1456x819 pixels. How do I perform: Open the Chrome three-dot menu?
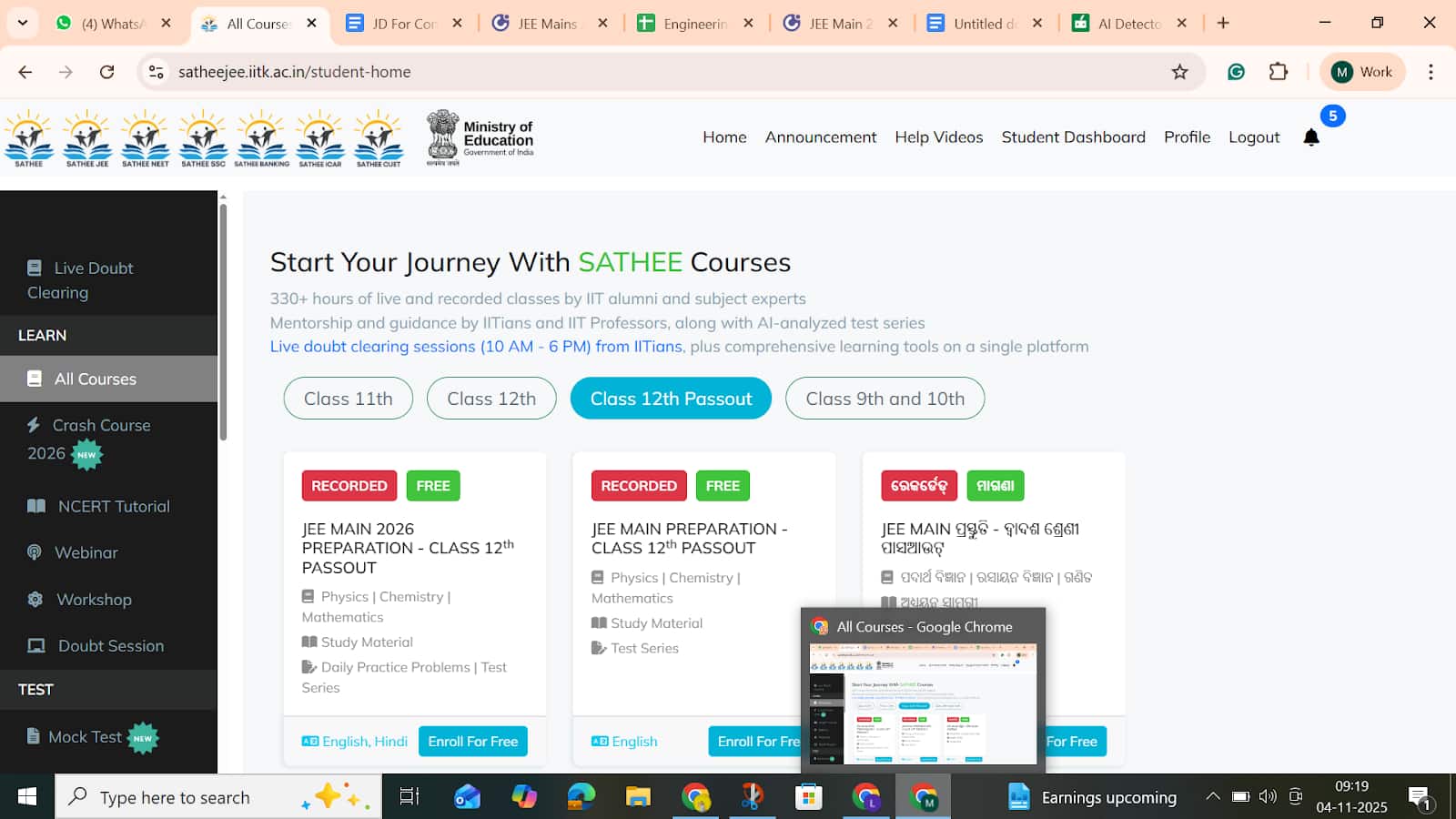tap(1431, 72)
